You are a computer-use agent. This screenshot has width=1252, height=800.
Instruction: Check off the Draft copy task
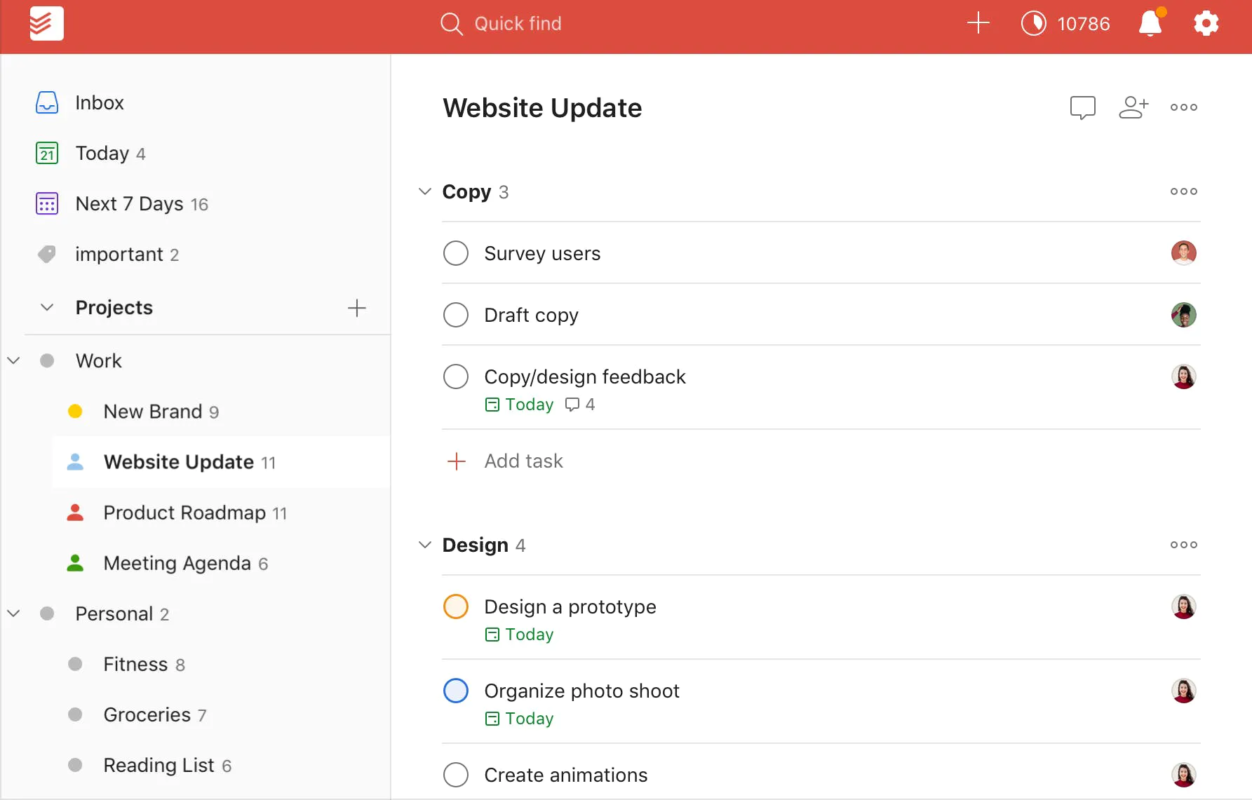pos(456,316)
